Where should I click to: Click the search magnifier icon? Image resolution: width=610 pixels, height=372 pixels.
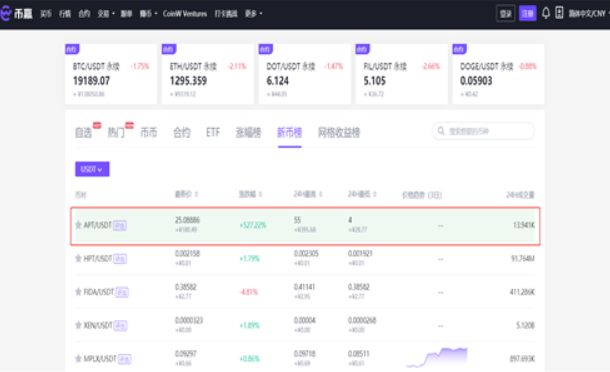coord(441,131)
